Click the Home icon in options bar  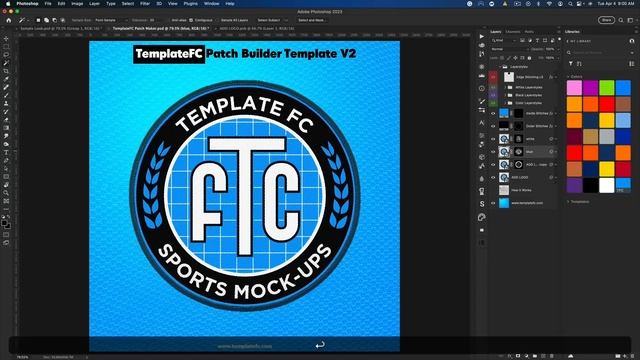[x=9, y=20]
